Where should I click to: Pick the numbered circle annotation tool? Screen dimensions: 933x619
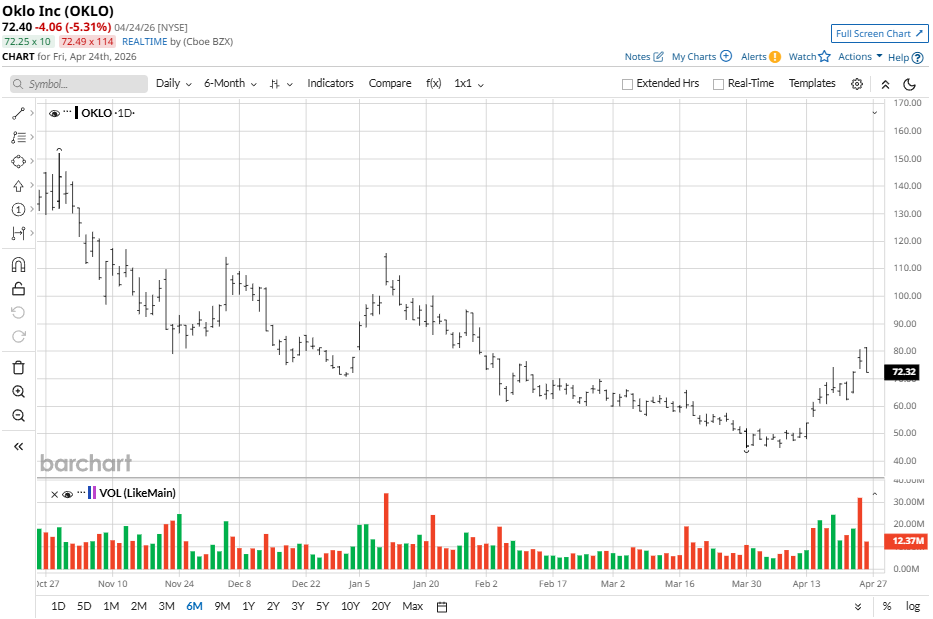coord(18,210)
